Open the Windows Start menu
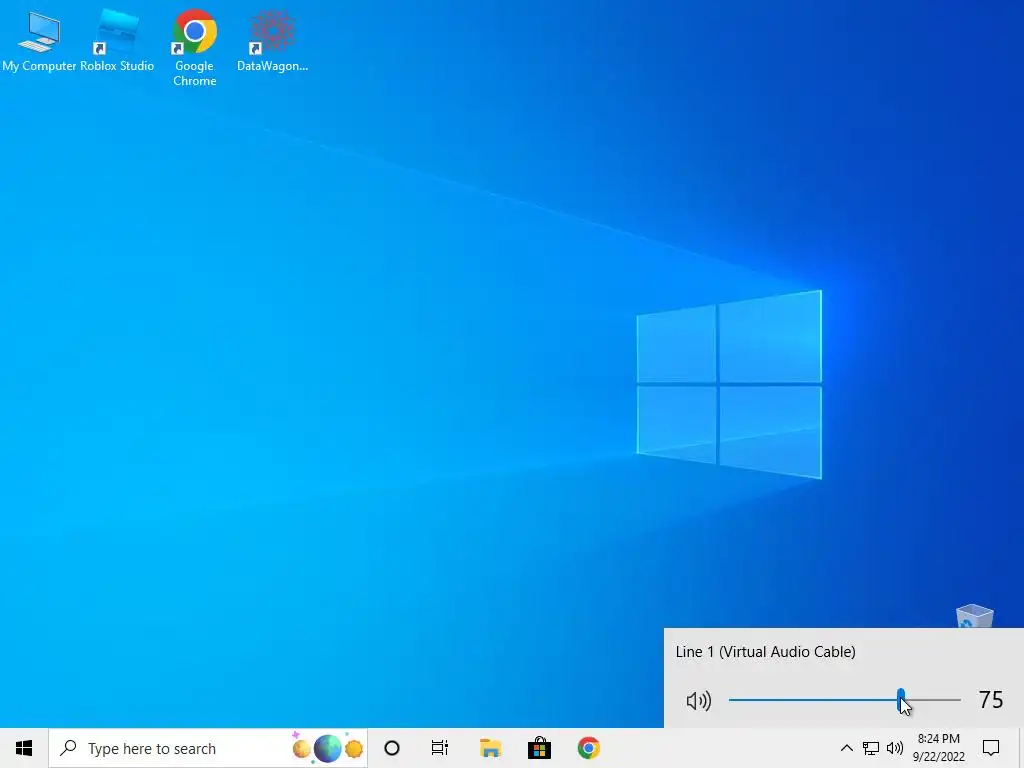This screenshot has width=1024, height=768. pos(24,748)
